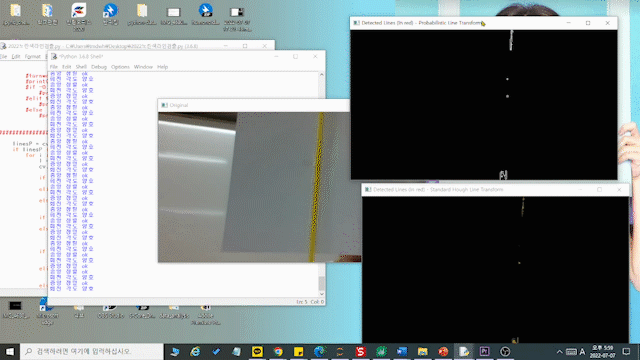The width and height of the screenshot is (640, 360).
Task: Select the python folder desktop icon
Action: click(142, 14)
